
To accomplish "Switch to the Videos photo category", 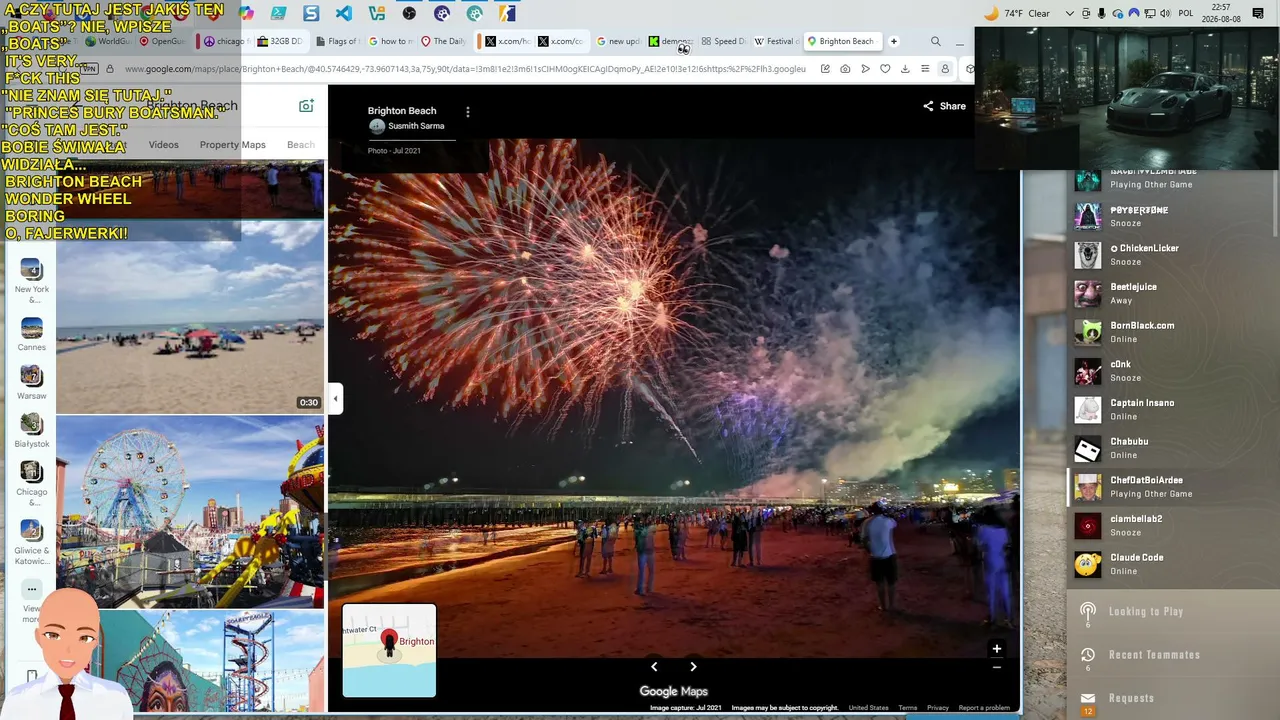I will pos(164,145).
